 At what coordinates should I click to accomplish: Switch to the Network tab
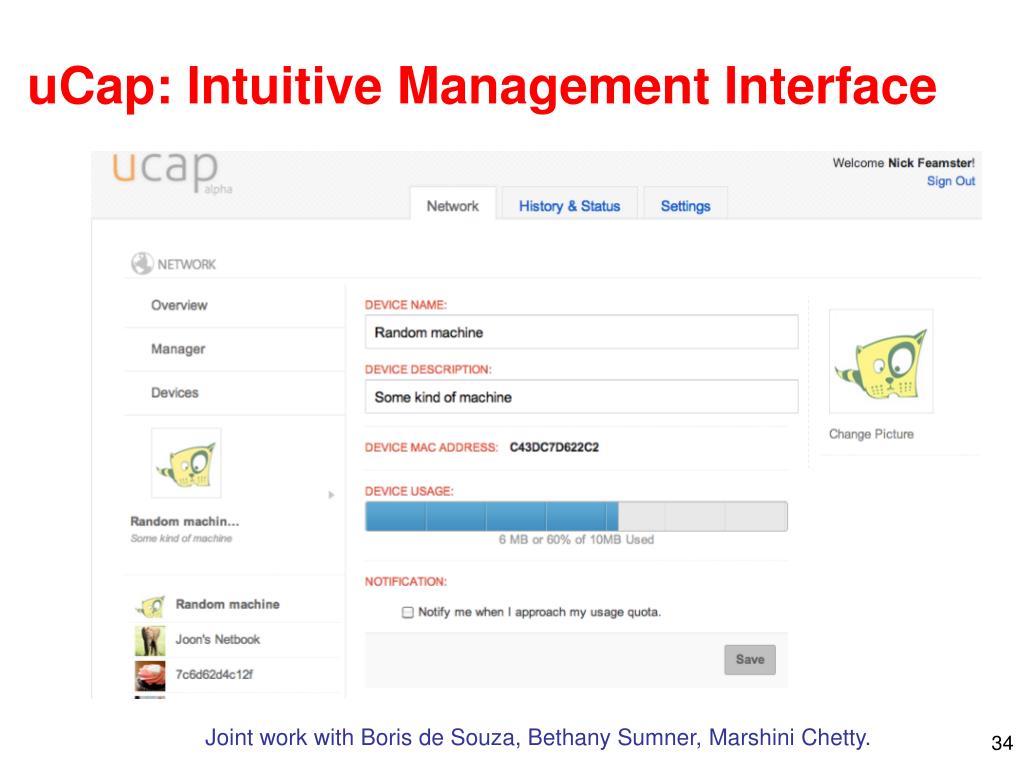(453, 206)
